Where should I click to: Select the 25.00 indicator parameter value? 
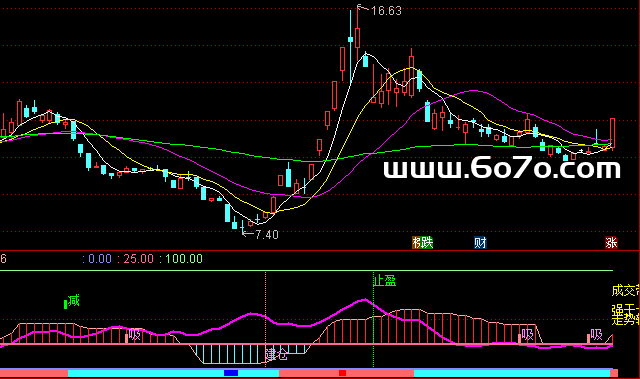coord(138,259)
